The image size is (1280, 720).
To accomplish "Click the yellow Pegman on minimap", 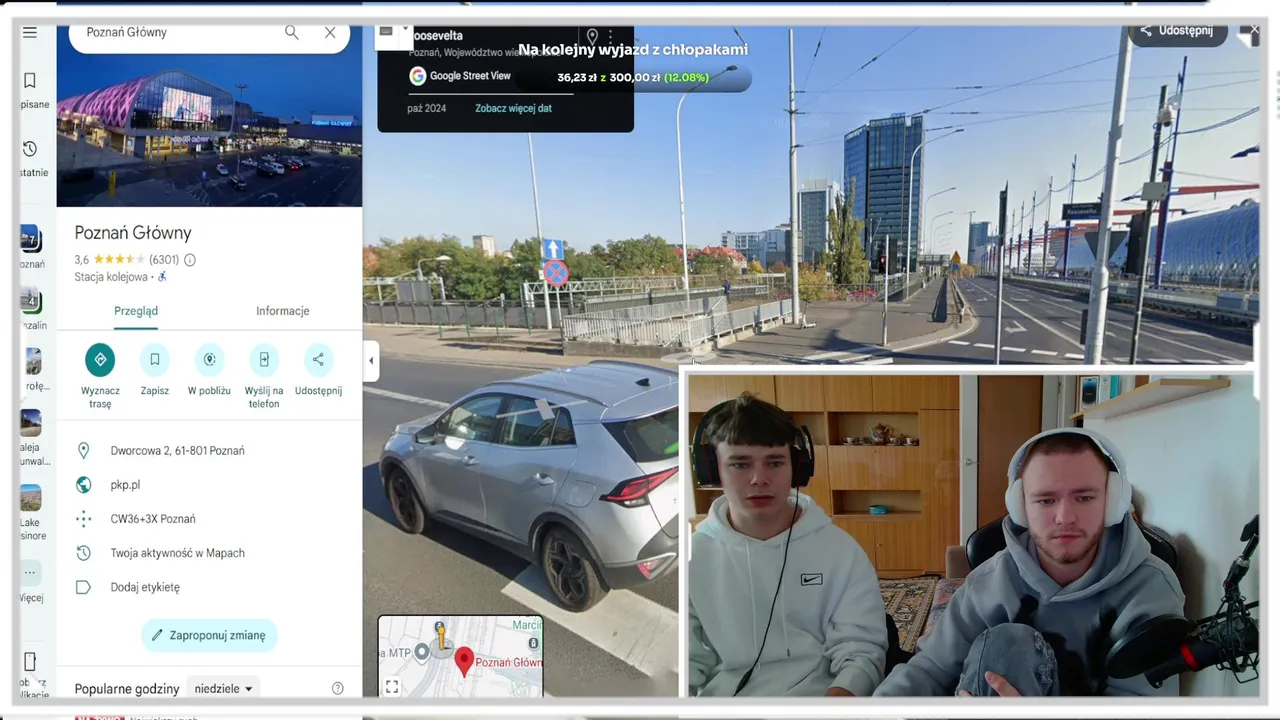I will pyautogui.click(x=440, y=634).
